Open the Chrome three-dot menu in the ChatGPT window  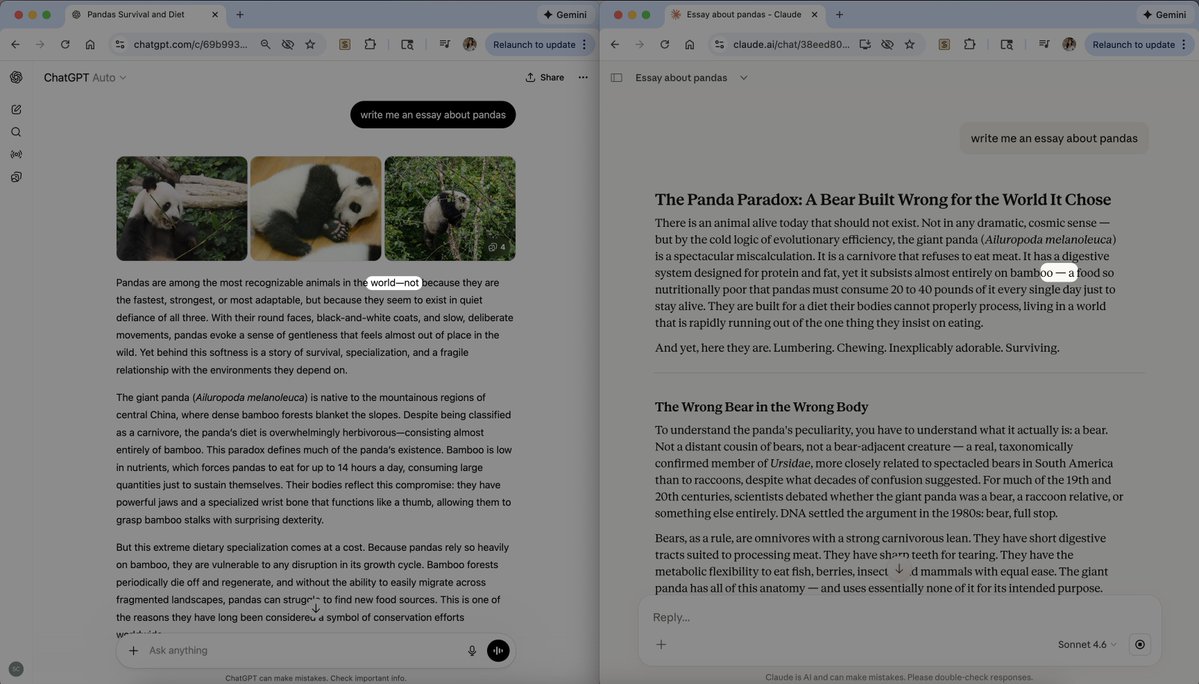584,44
